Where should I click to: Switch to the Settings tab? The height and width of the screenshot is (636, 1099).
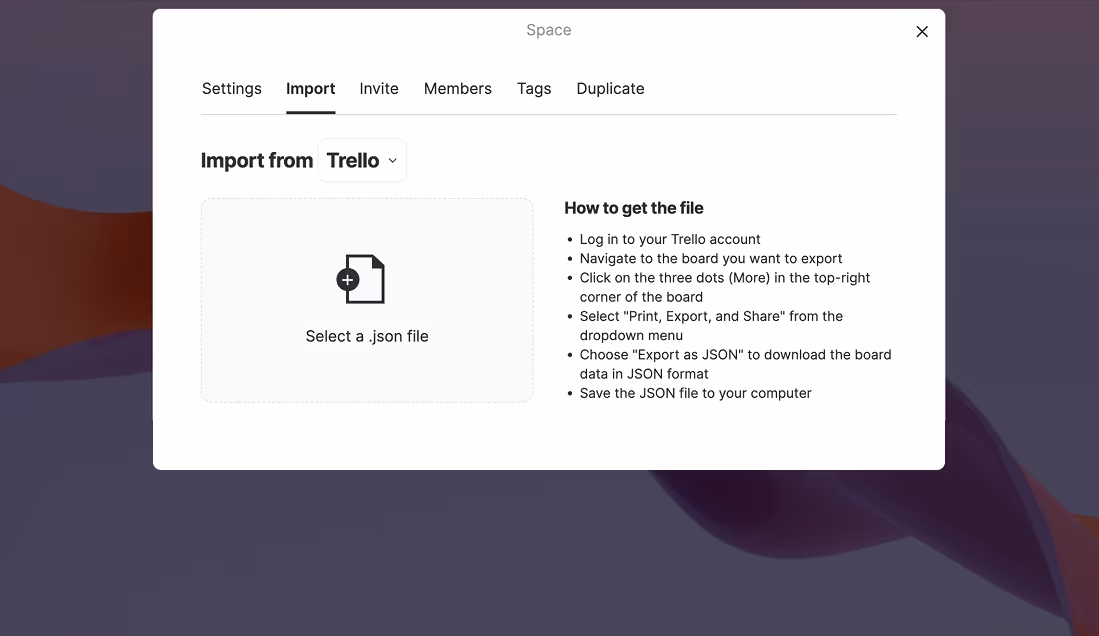pos(231,88)
